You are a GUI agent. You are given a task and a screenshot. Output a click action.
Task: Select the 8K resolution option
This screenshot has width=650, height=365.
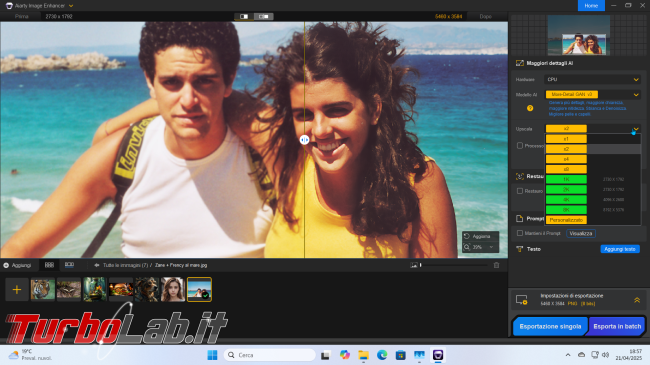(566, 210)
